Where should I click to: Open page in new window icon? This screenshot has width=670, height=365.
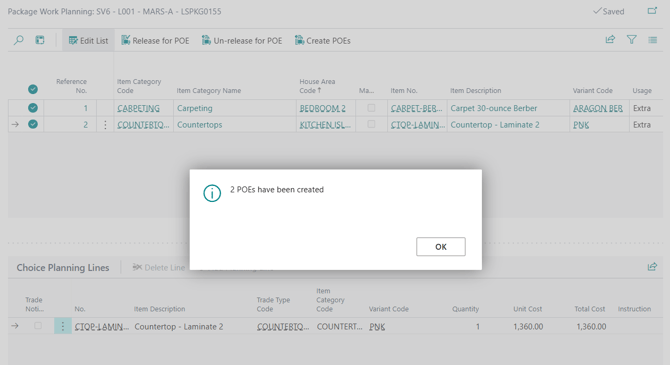pyautogui.click(x=652, y=11)
